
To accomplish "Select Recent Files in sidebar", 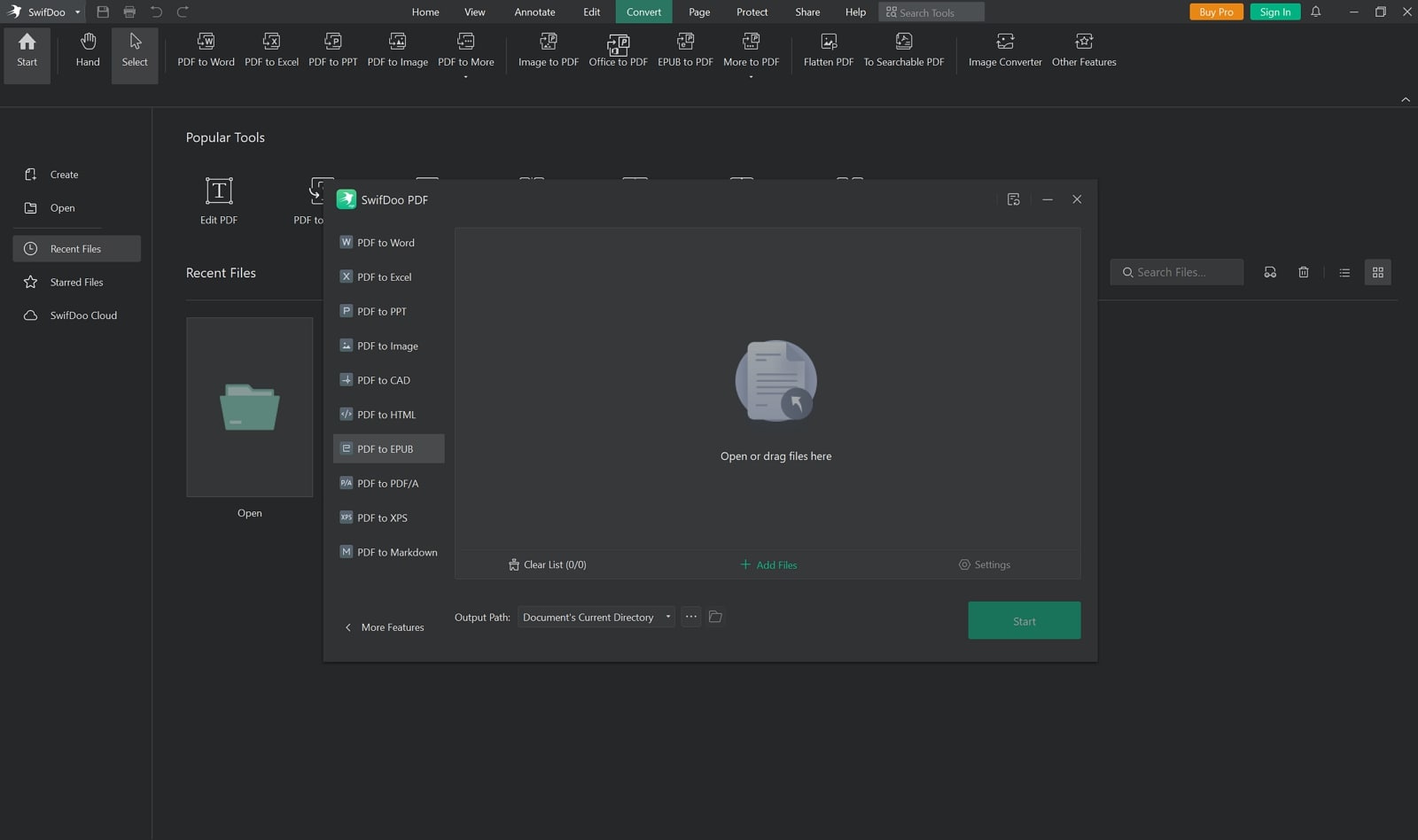I will point(76,249).
